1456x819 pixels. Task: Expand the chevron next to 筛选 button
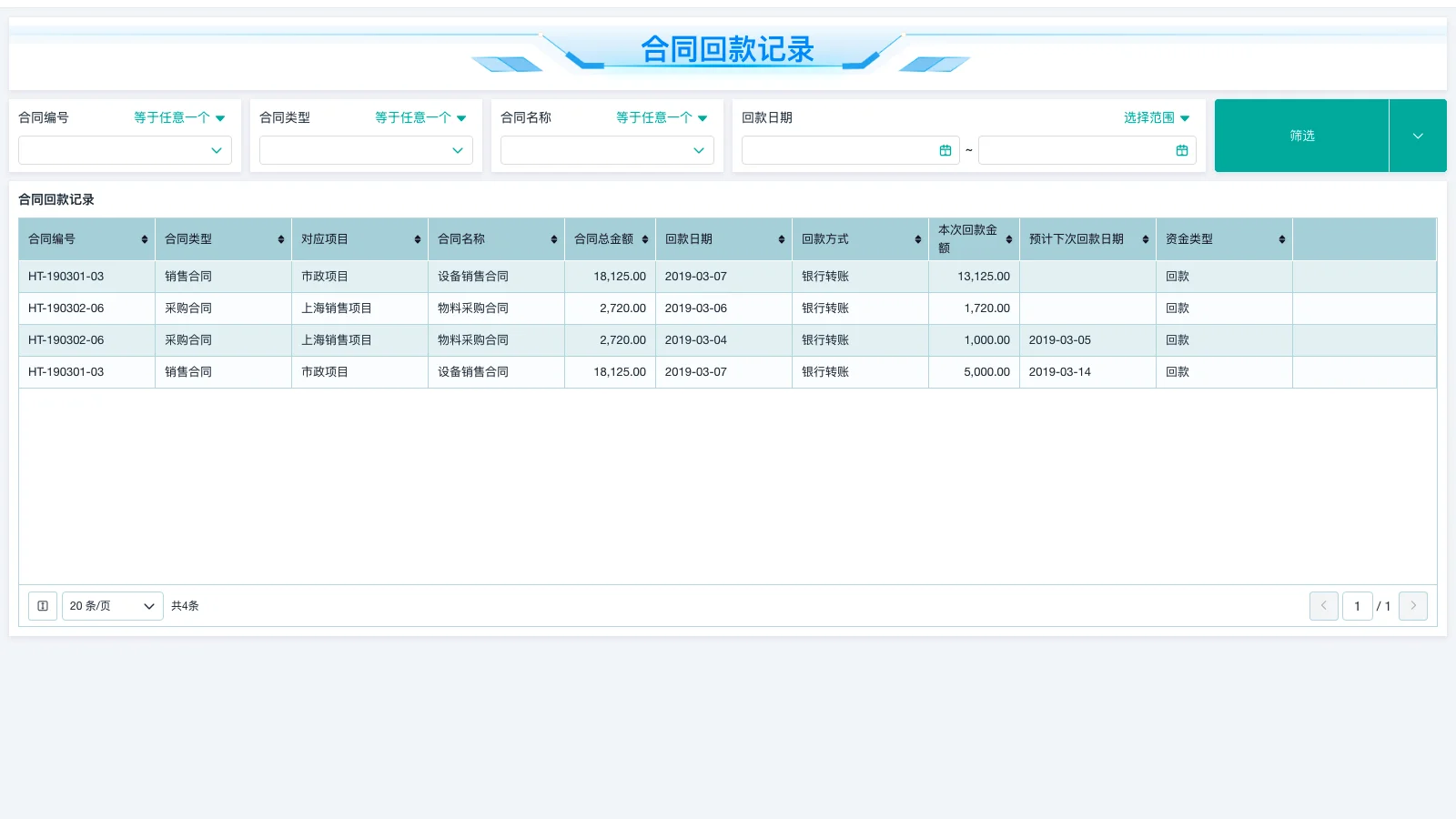pyautogui.click(x=1417, y=136)
